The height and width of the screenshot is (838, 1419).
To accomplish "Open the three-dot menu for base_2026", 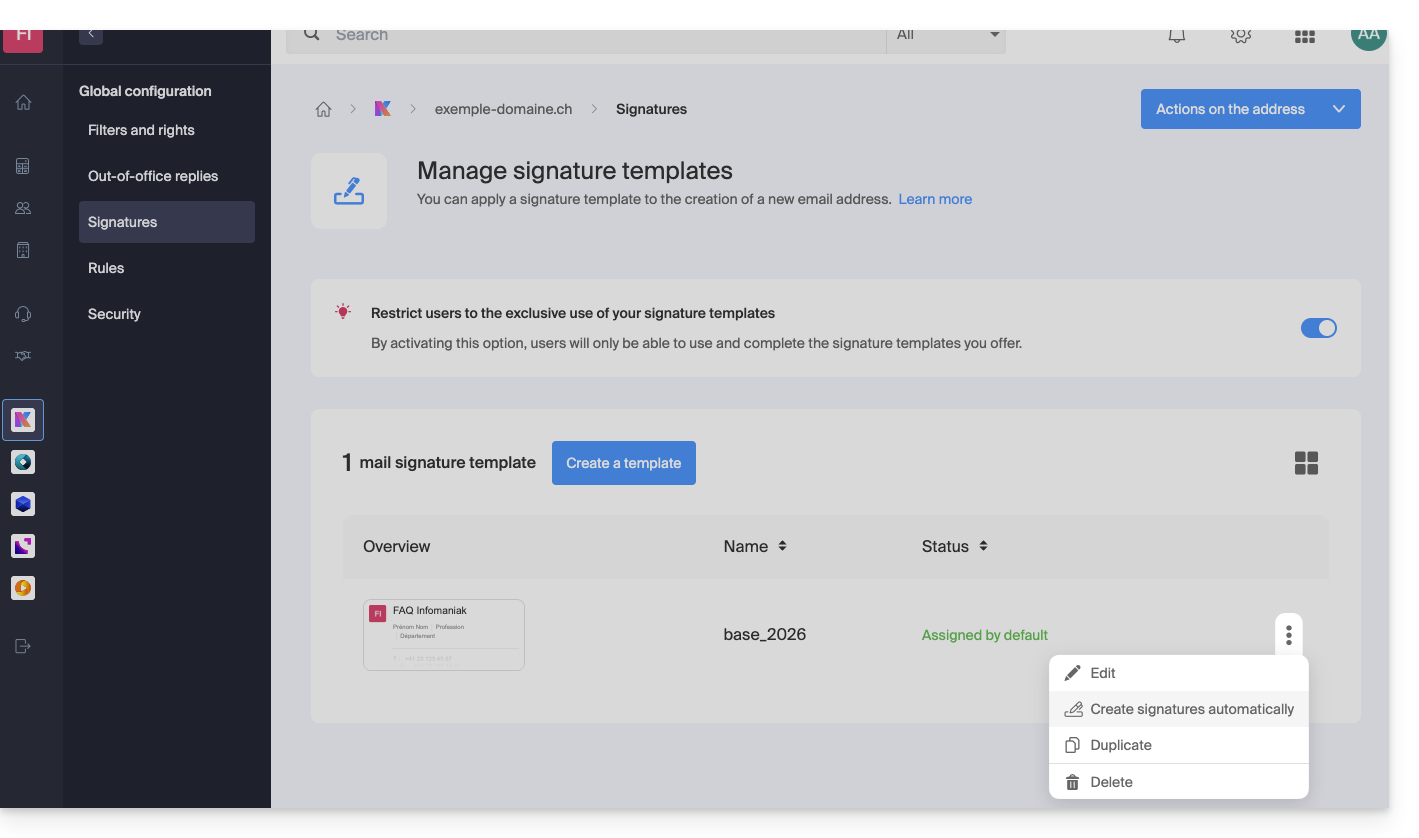I will pyautogui.click(x=1288, y=634).
